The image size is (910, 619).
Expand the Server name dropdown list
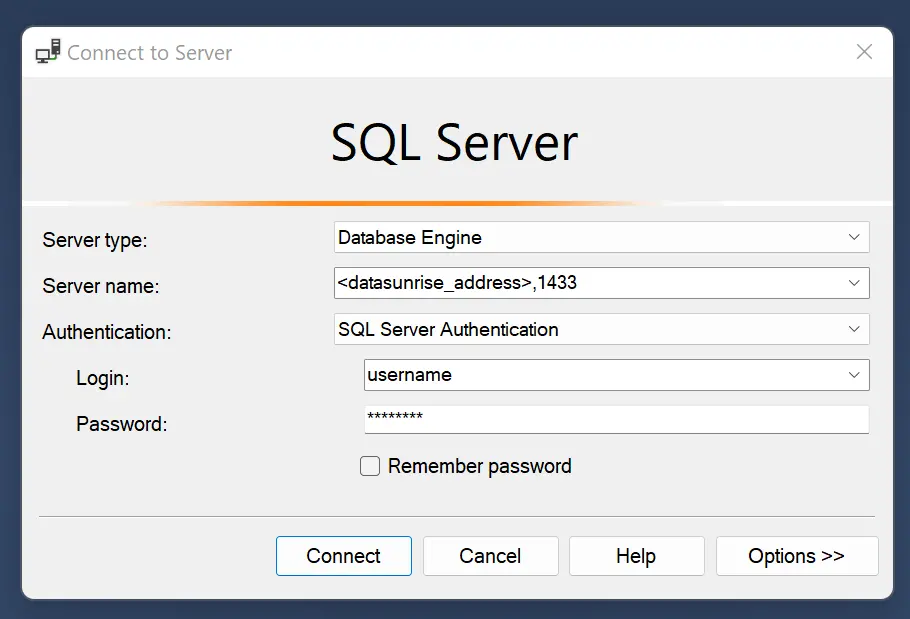[x=853, y=283]
